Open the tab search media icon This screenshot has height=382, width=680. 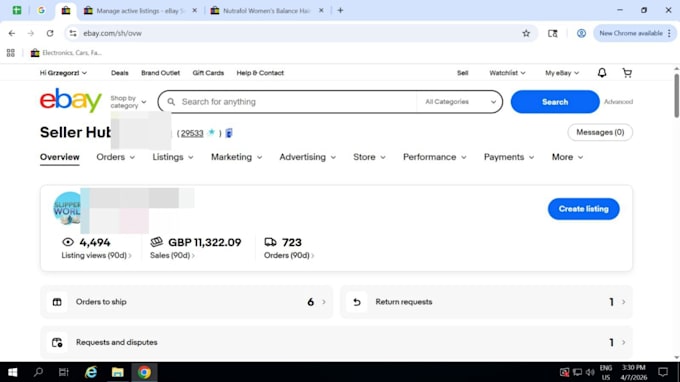tap(552, 33)
